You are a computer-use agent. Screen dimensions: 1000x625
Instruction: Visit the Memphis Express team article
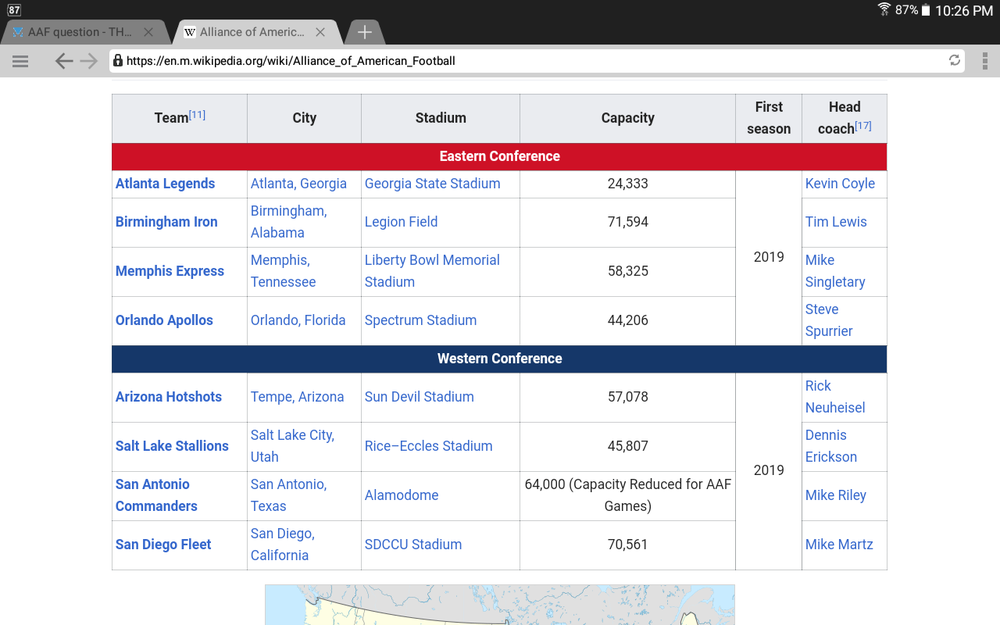pos(170,271)
